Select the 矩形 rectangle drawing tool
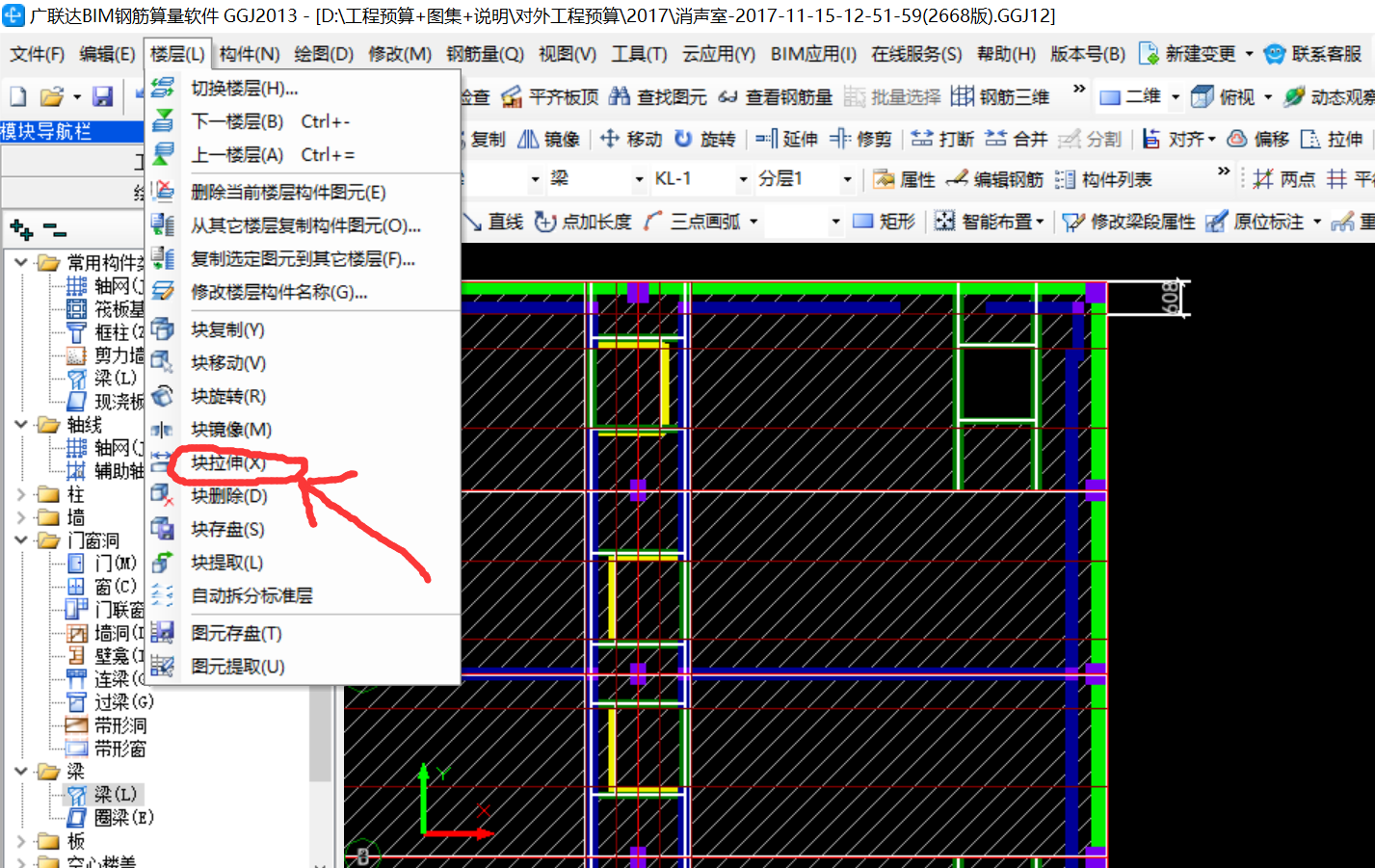 [x=885, y=222]
